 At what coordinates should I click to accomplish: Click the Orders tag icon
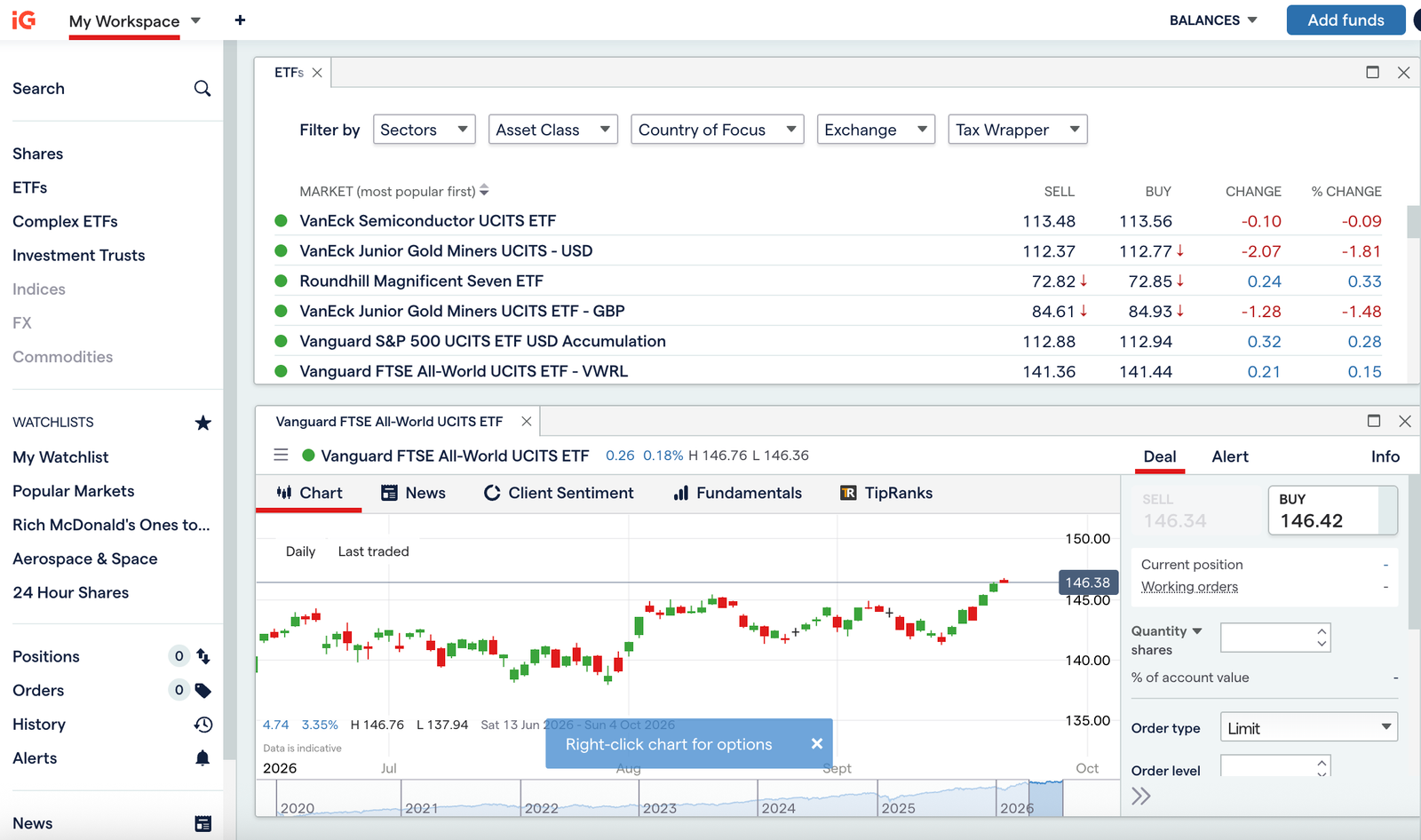[203, 690]
